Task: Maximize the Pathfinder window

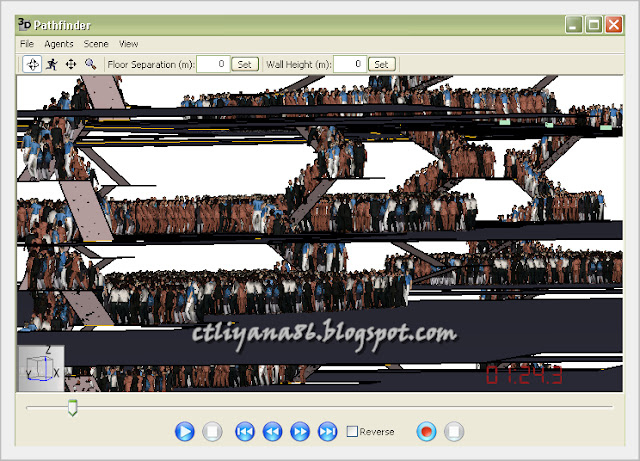Action: point(594,25)
